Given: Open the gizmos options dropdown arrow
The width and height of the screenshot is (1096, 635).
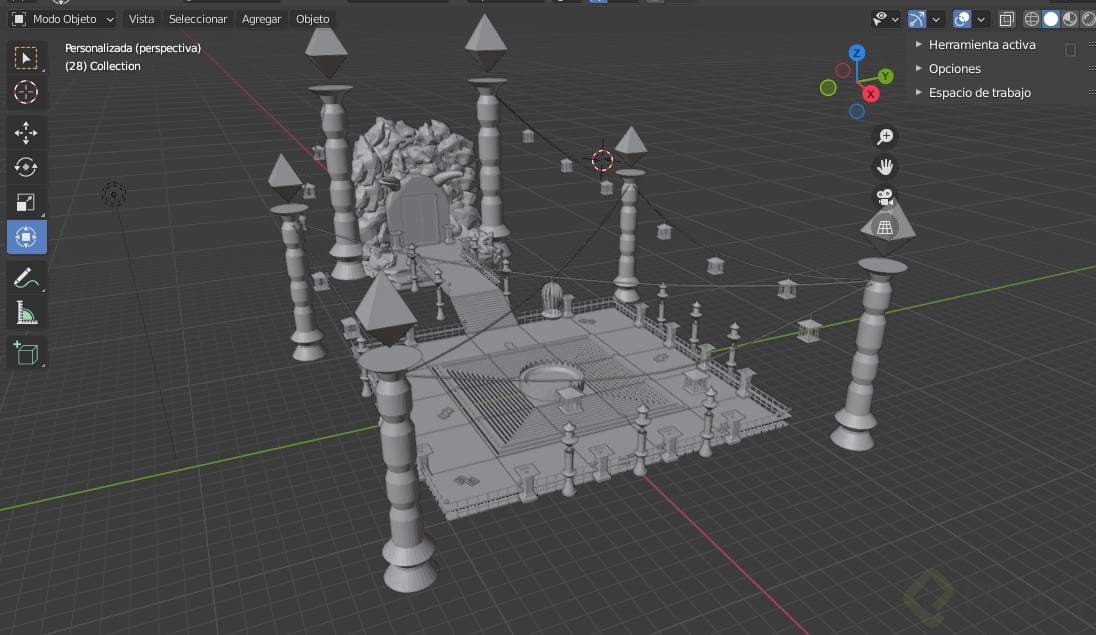Looking at the screenshot, I should (x=936, y=19).
